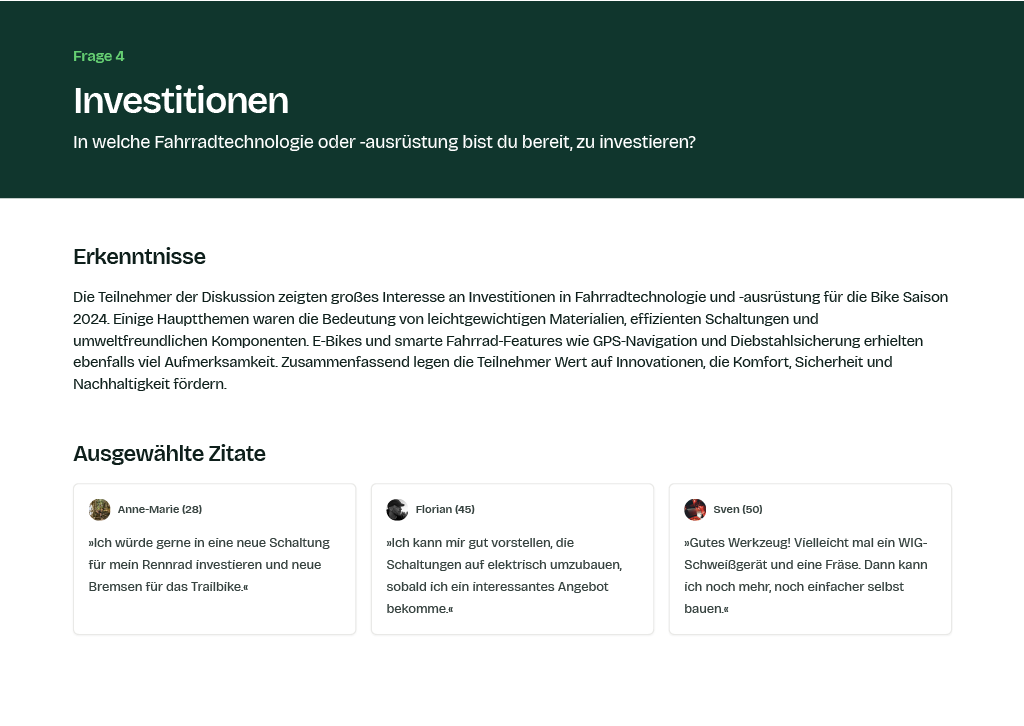Screen dimensions: 1024x726
Task: Select the Sven (50) name label
Action: (738, 509)
